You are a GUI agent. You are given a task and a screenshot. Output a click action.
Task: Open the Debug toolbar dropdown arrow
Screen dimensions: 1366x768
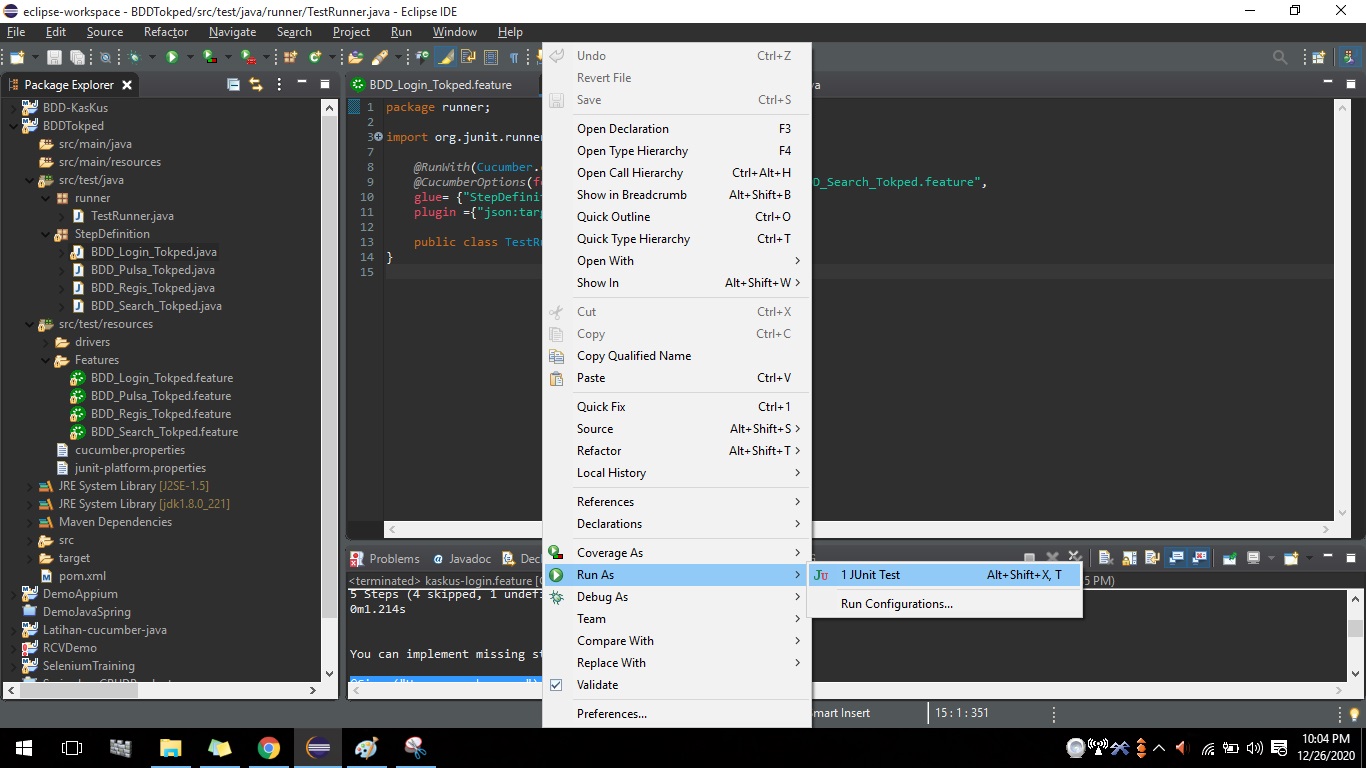click(x=152, y=57)
